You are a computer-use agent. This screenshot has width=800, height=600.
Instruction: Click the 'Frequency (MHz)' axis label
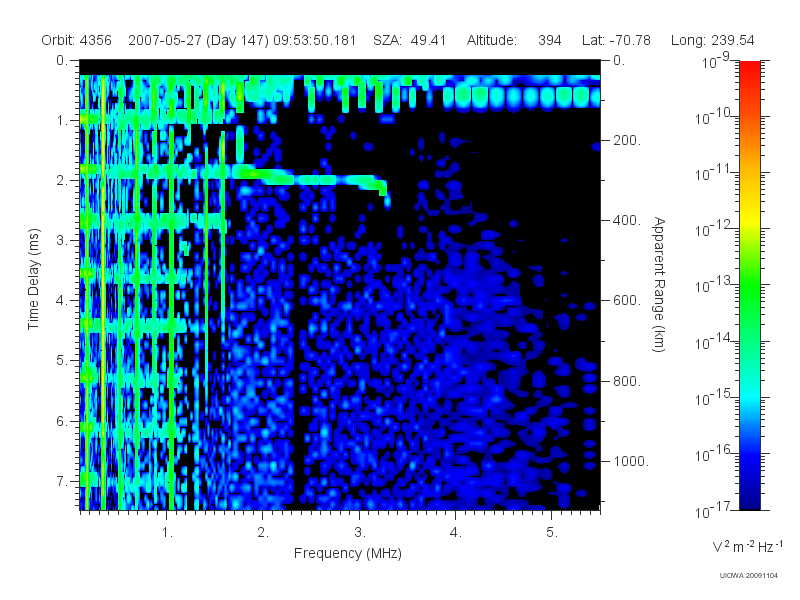pyautogui.click(x=347, y=553)
